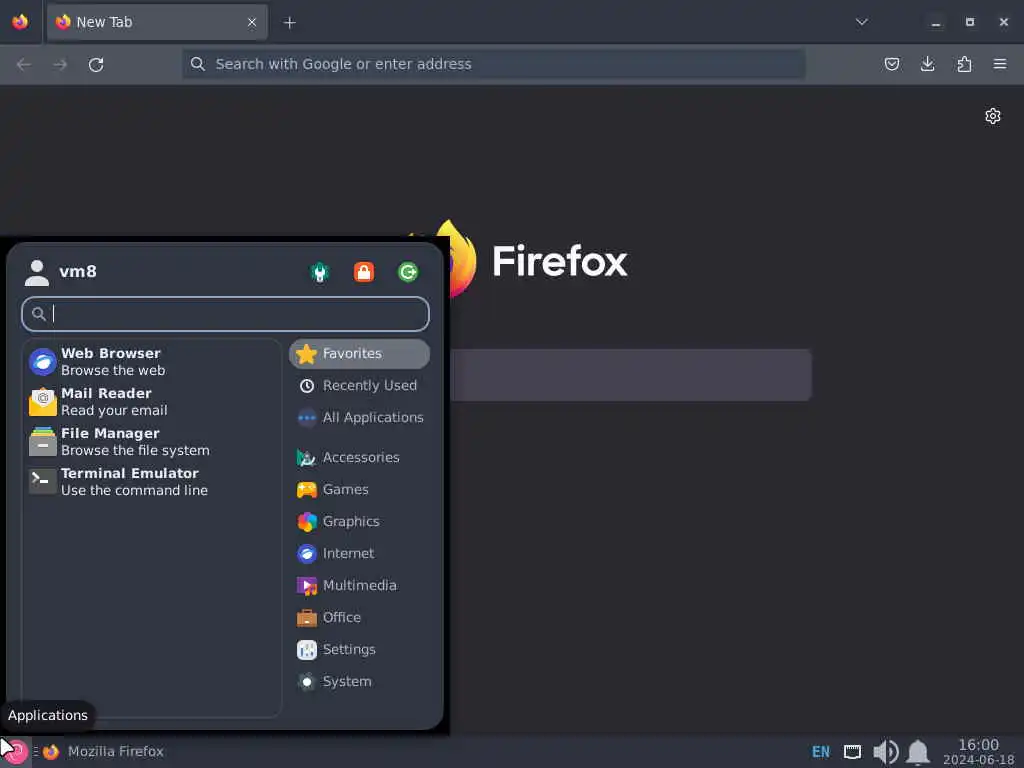Click the Firefox View icon
Screen dimensions: 1024x768
click(x=20, y=22)
